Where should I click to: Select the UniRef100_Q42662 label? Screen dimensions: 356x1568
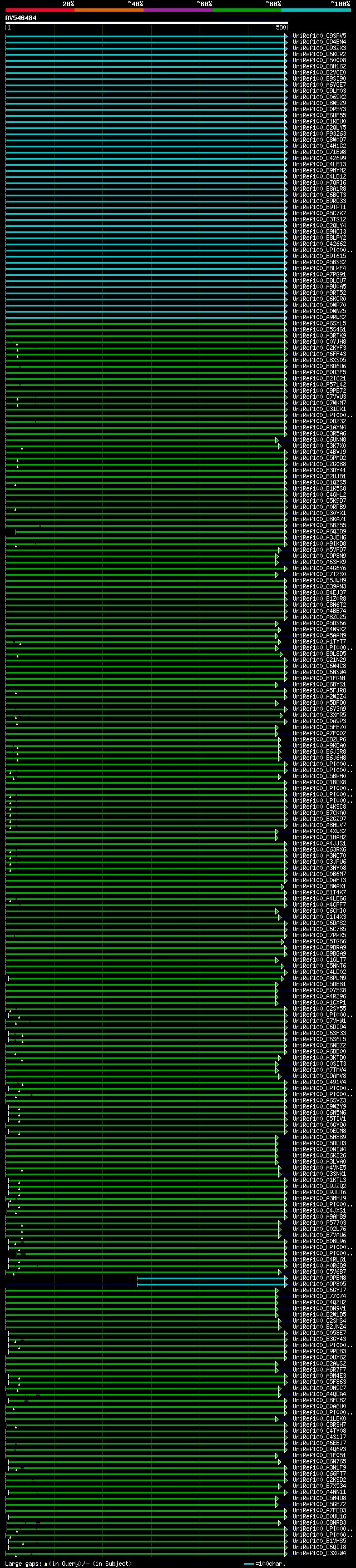(319, 244)
